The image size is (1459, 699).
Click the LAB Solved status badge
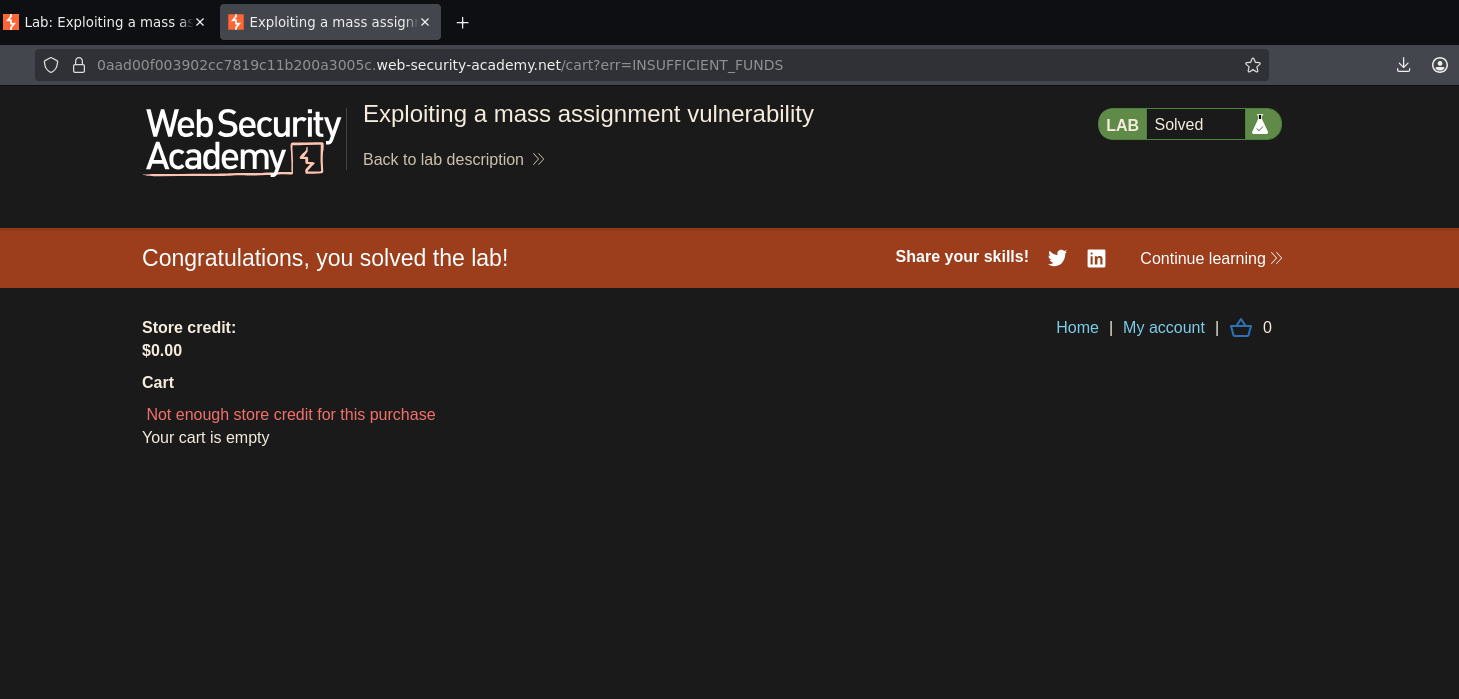tap(1190, 124)
